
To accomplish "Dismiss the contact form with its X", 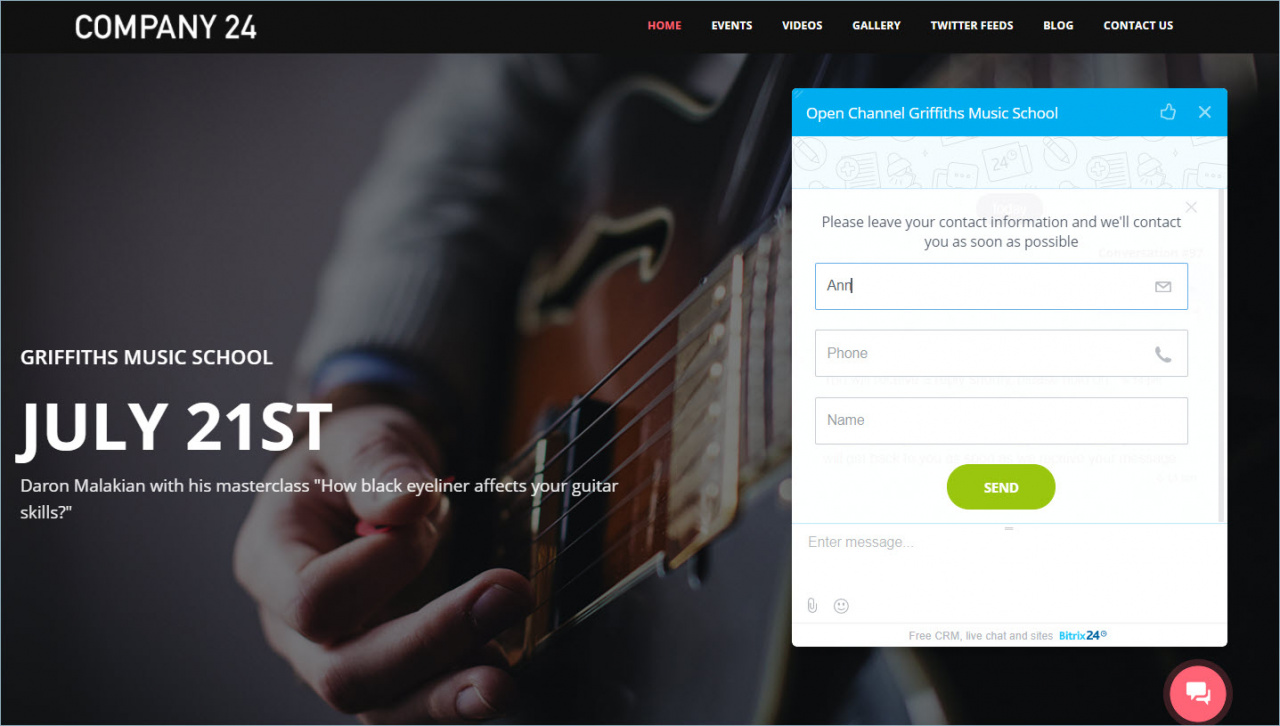I will (x=1191, y=207).
